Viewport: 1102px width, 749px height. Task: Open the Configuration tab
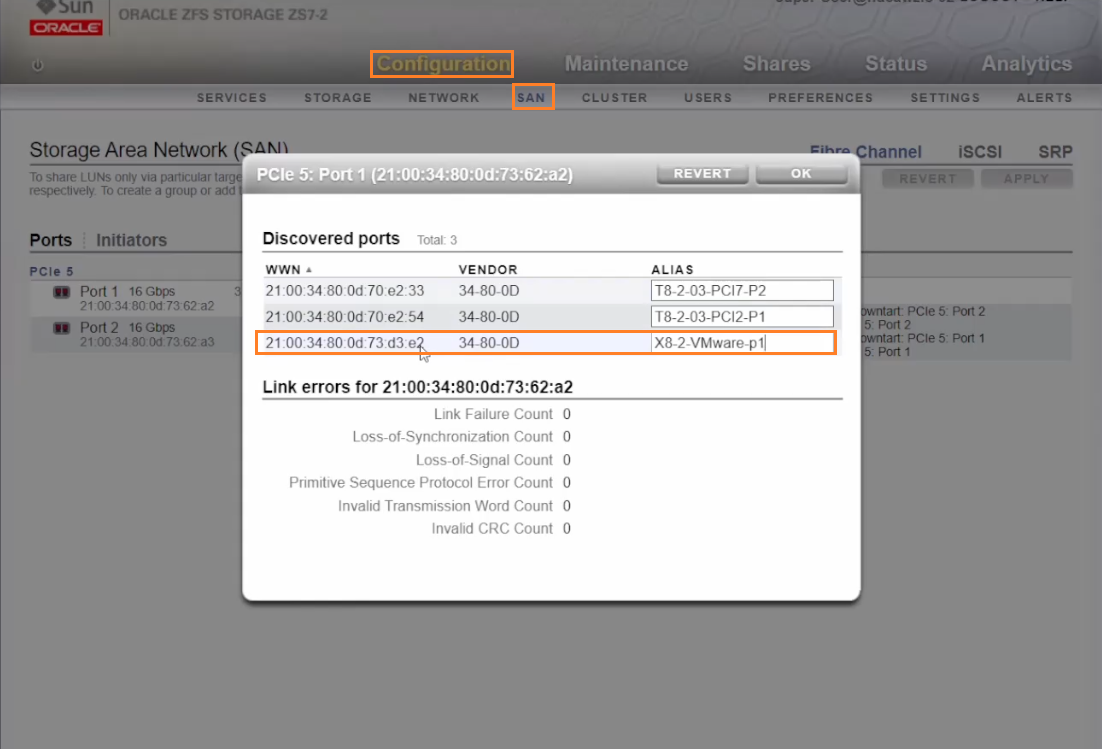pyautogui.click(x=443, y=64)
